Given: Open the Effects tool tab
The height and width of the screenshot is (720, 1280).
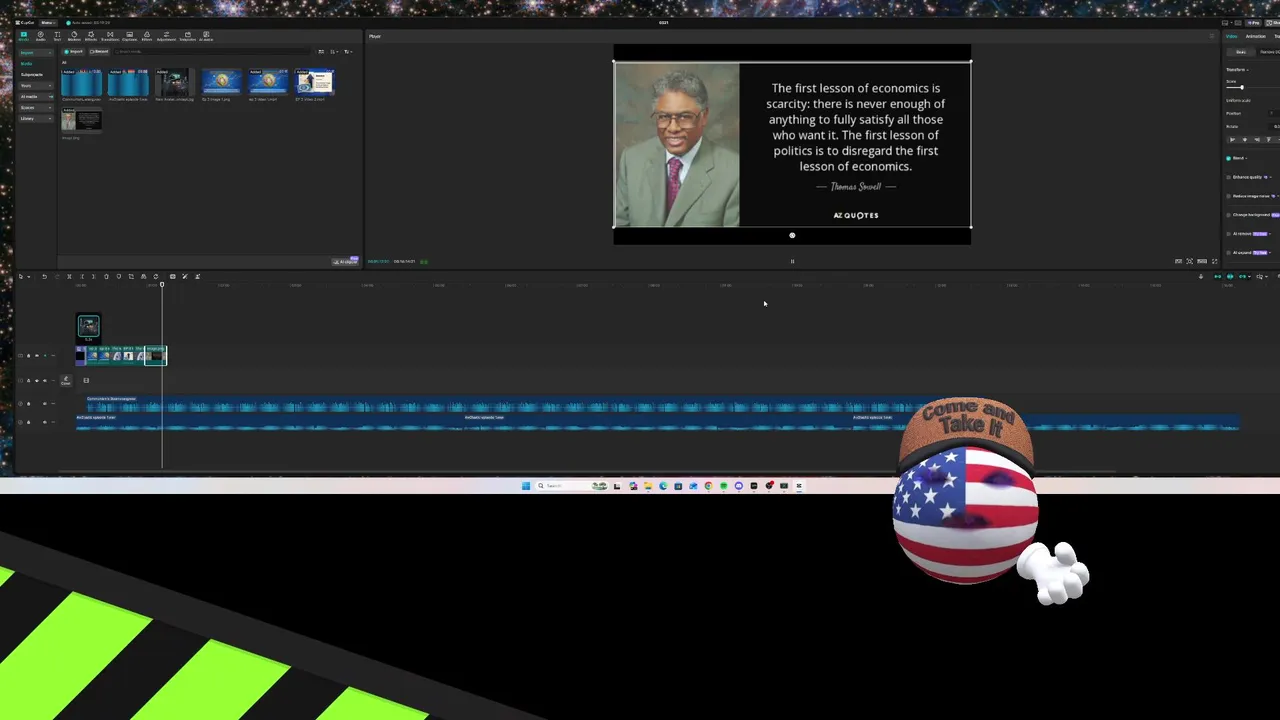Looking at the screenshot, I should [91, 37].
